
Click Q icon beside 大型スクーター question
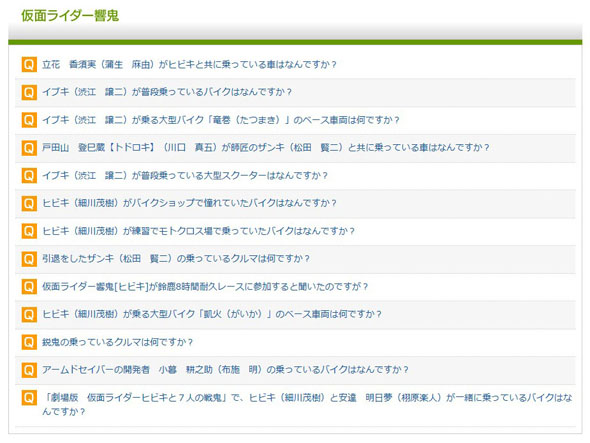coord(29,175)
